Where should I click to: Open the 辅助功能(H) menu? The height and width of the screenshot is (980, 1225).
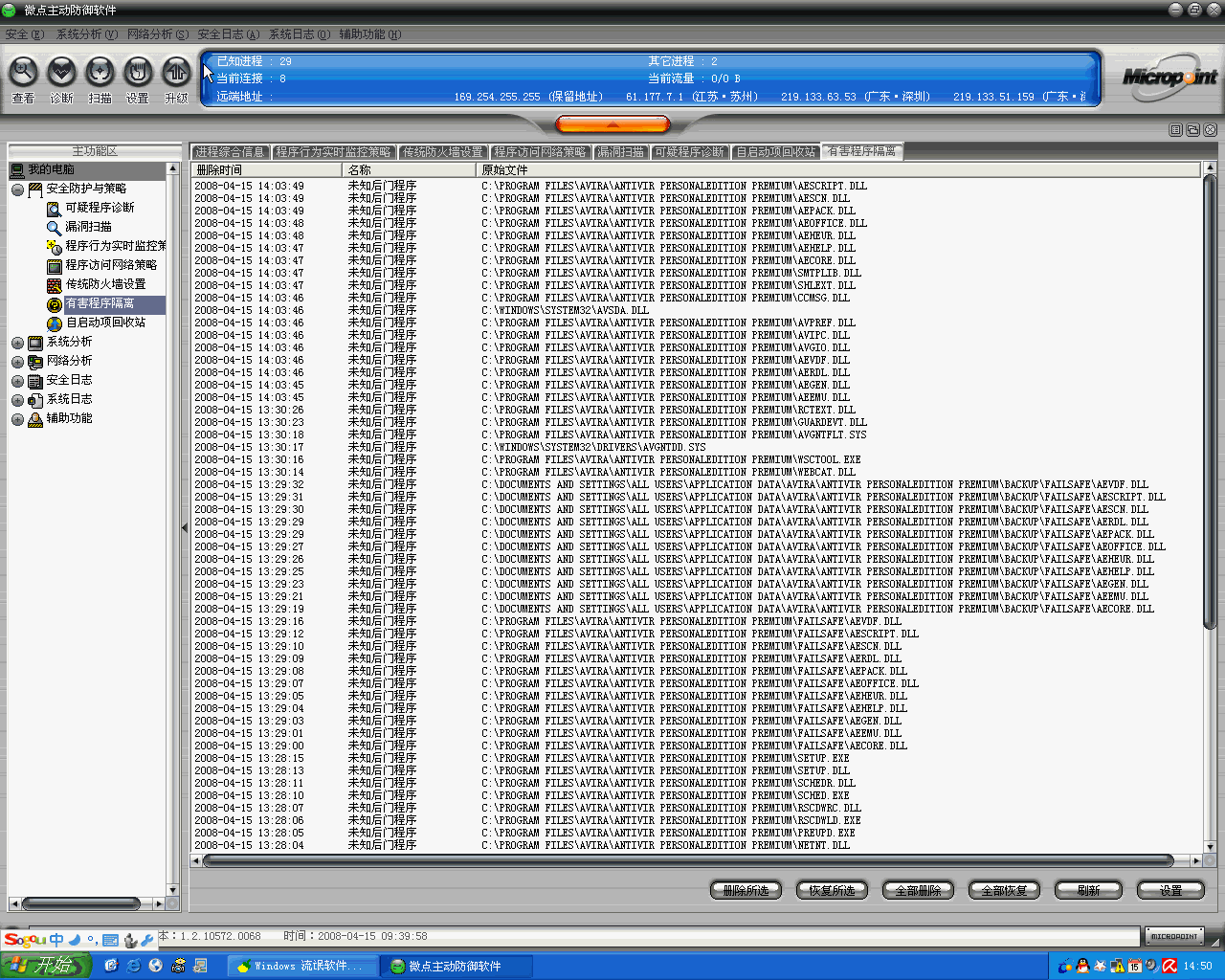pos(369,34)
